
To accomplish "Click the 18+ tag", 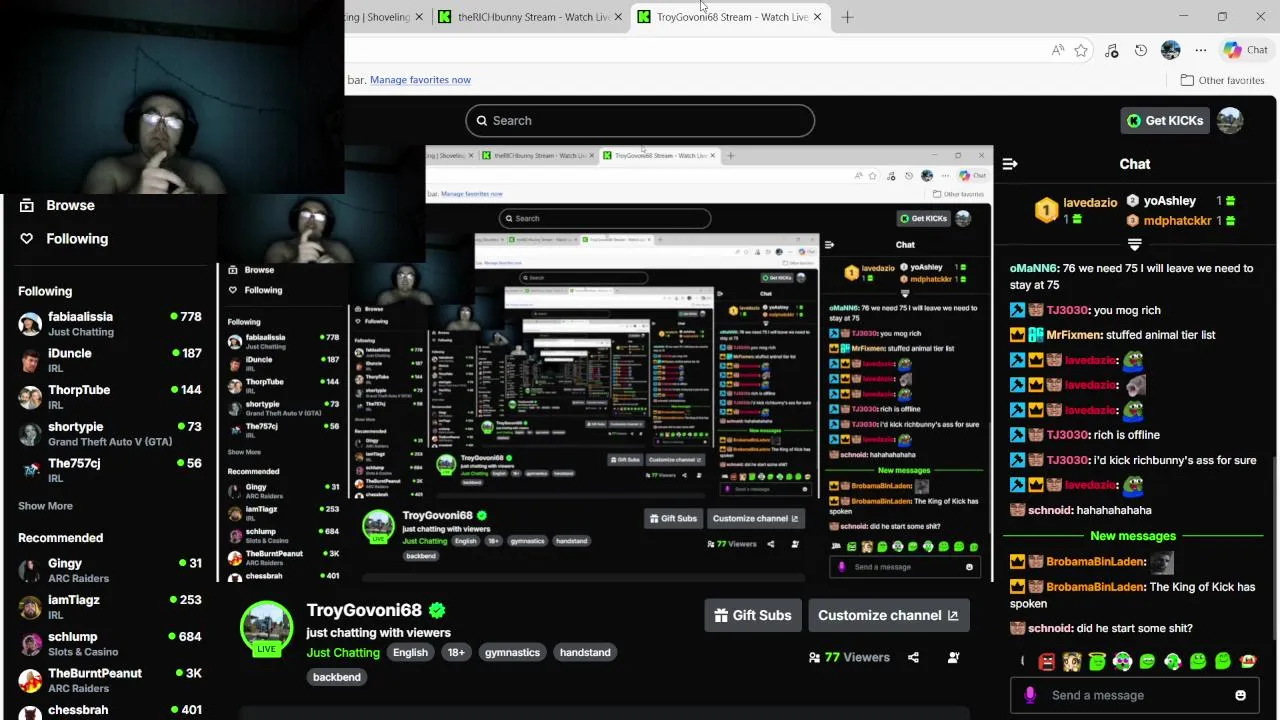I will 456,652.
